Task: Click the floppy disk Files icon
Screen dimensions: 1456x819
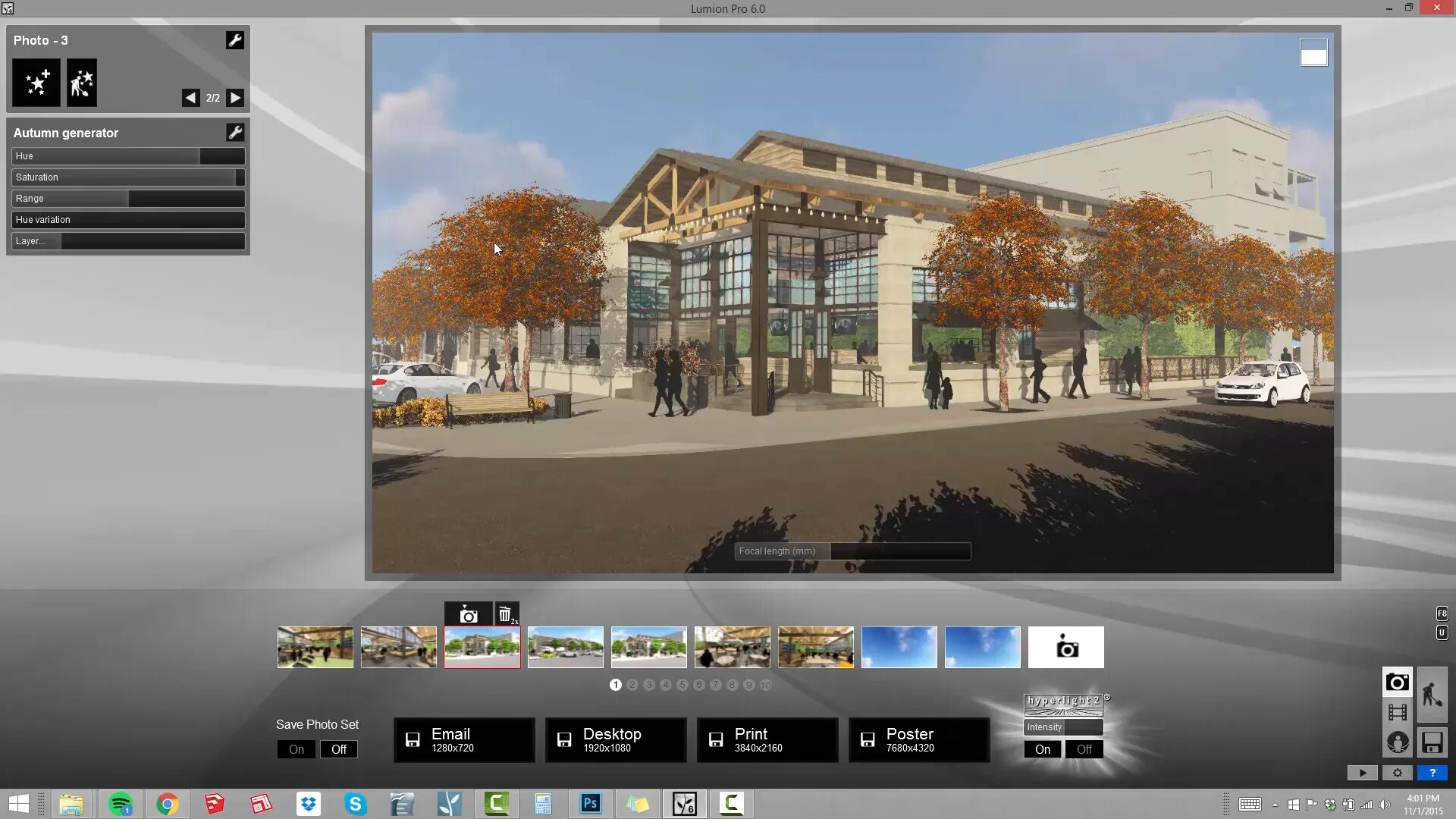Action: point(1432,742)
